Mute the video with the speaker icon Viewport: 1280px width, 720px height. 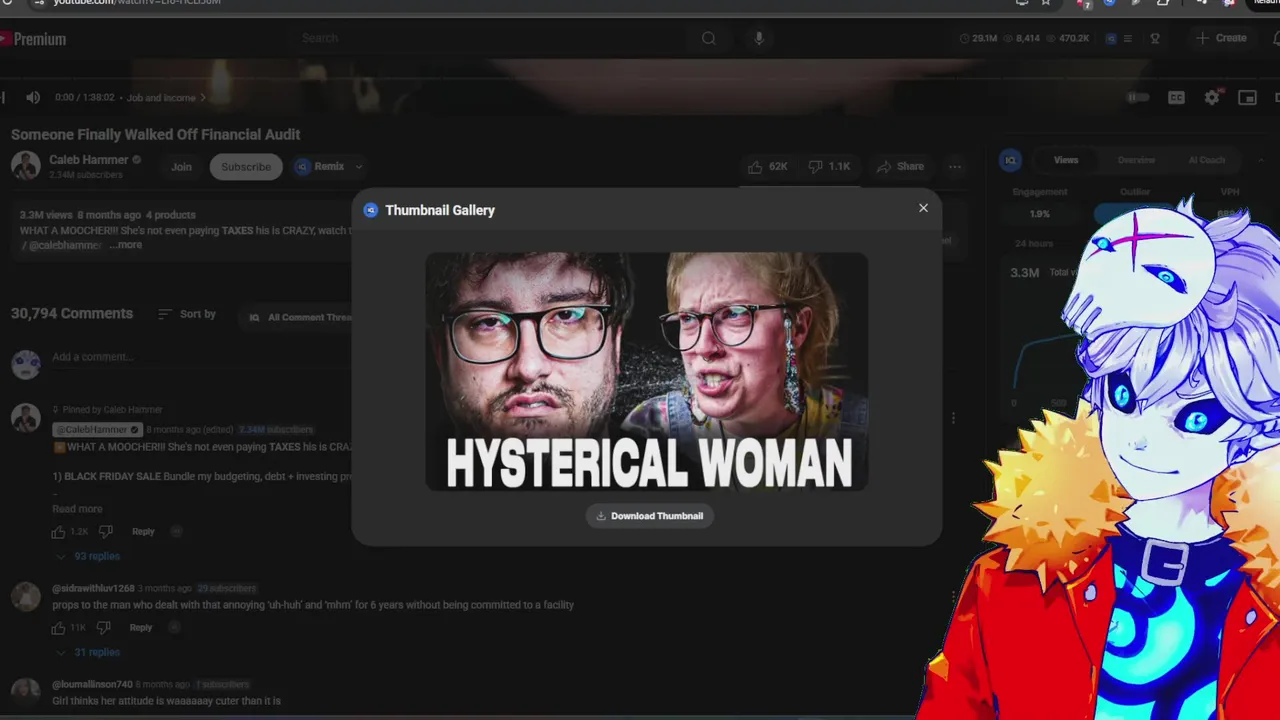pyautogui.click(x=33, y=97)
